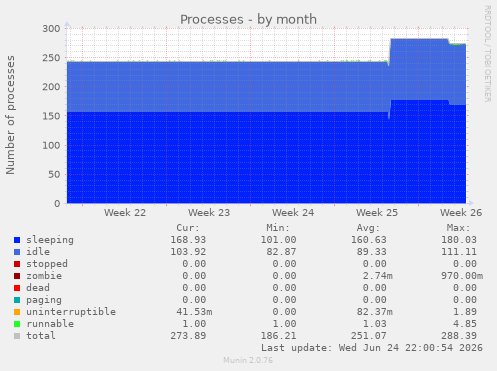The image size is (497, 371).
Task: Click the 'total' legend label
Action: coord(41,336)
